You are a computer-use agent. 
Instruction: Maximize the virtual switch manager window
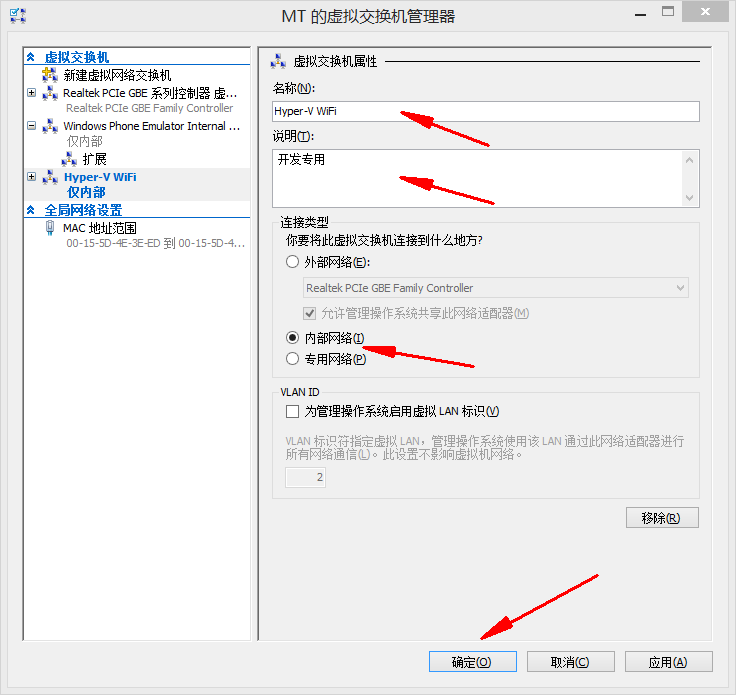coord(668,12)
